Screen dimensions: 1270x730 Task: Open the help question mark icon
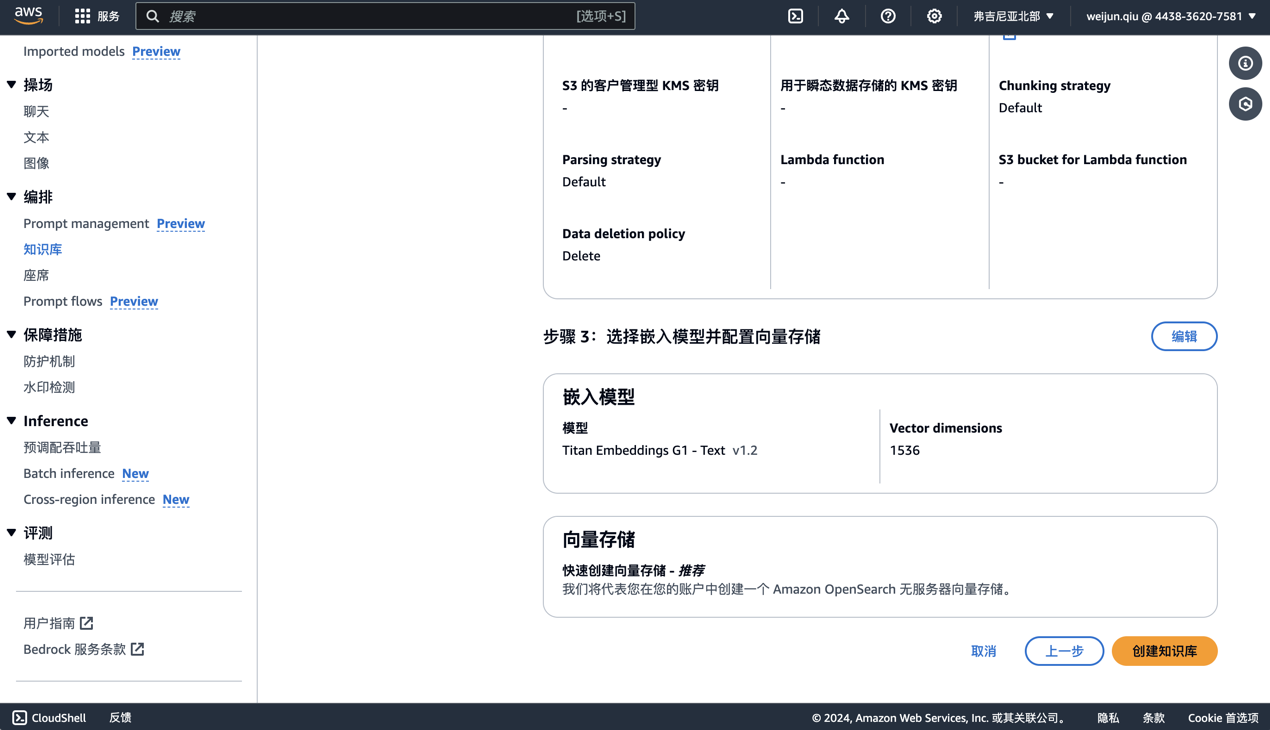click(x=888, y=16)
